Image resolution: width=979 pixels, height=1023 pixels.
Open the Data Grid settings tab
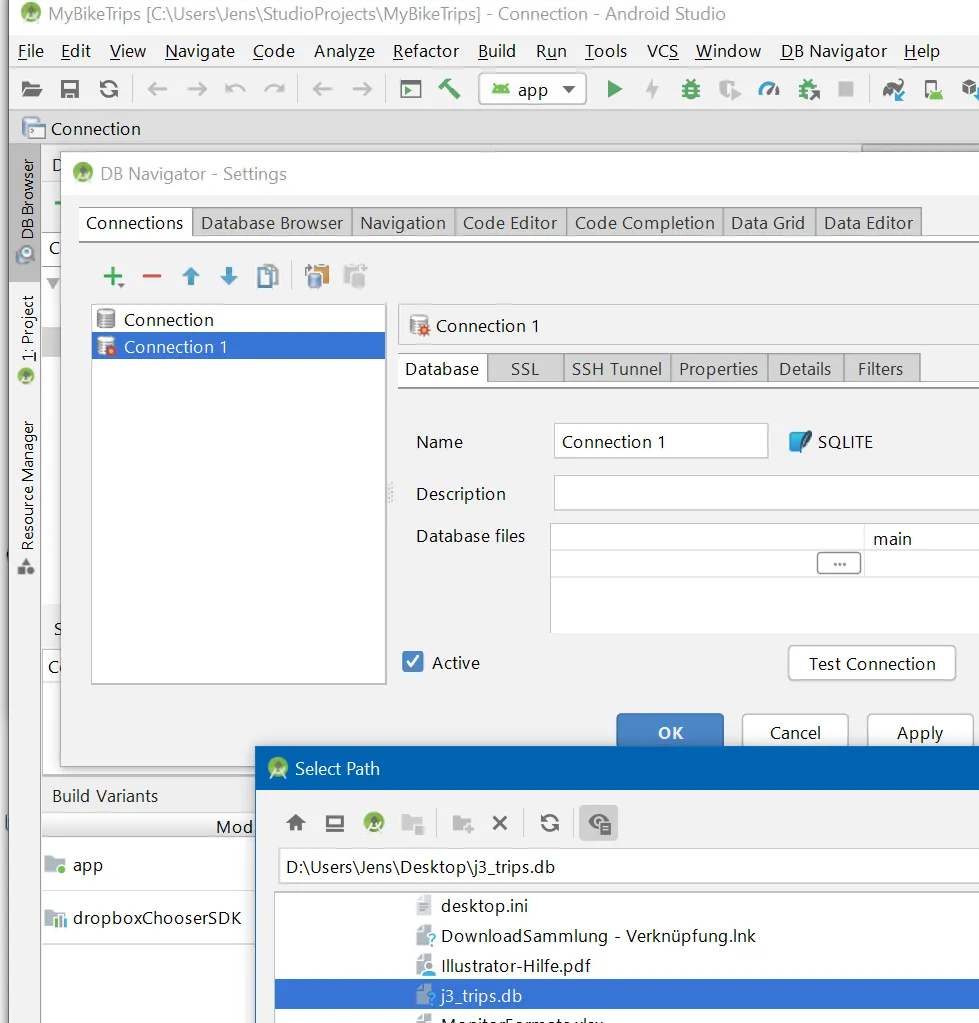(768, 223)
